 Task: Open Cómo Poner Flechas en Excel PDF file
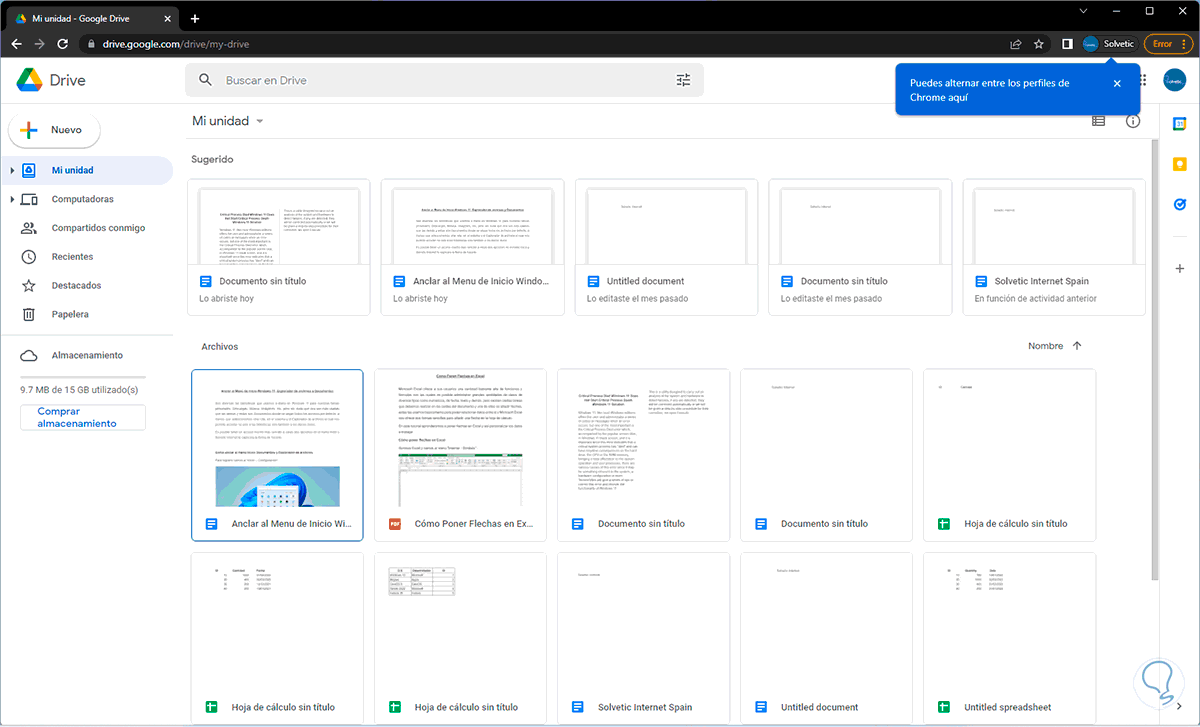pyautogui.click(x=460, y=455)
